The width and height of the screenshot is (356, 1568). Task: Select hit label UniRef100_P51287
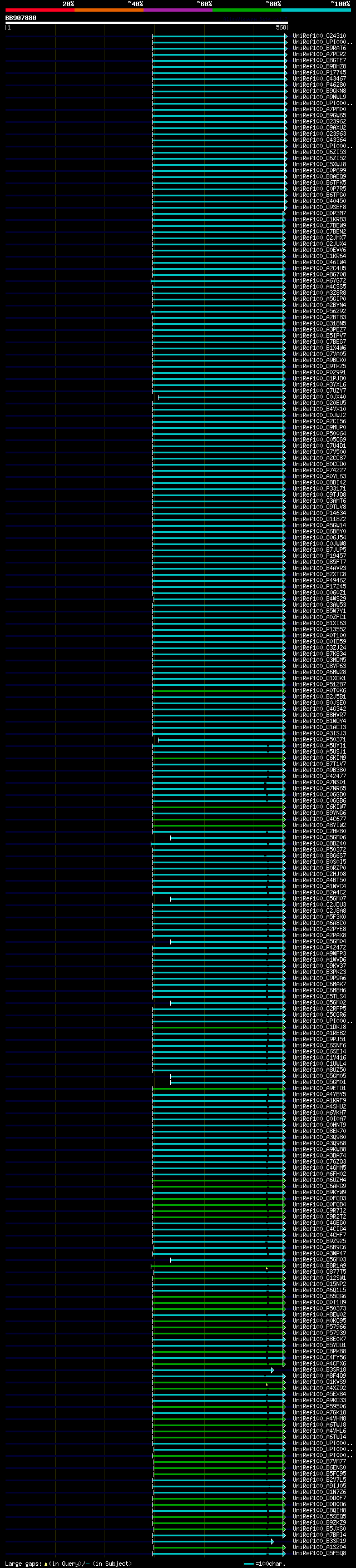(x=319, y=684)
